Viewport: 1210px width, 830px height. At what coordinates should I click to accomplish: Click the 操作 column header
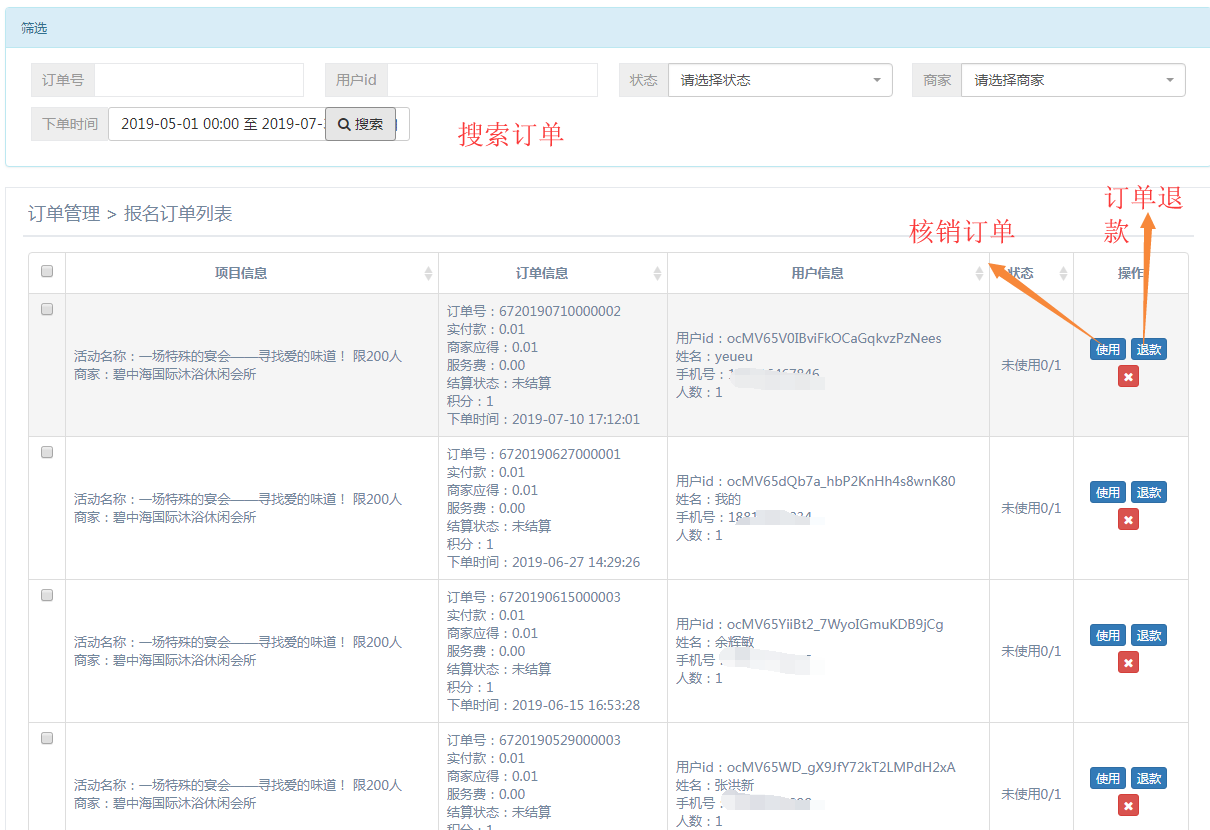coord(1131,273)
